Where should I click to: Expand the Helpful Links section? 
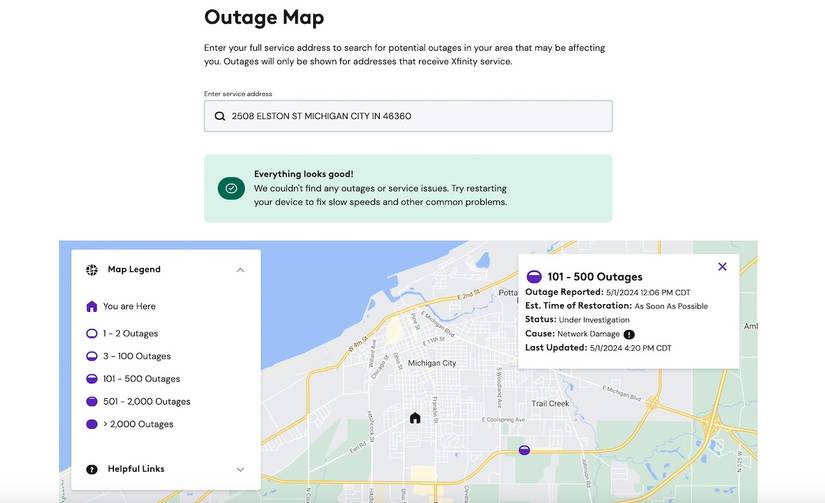tap(240, 469)
